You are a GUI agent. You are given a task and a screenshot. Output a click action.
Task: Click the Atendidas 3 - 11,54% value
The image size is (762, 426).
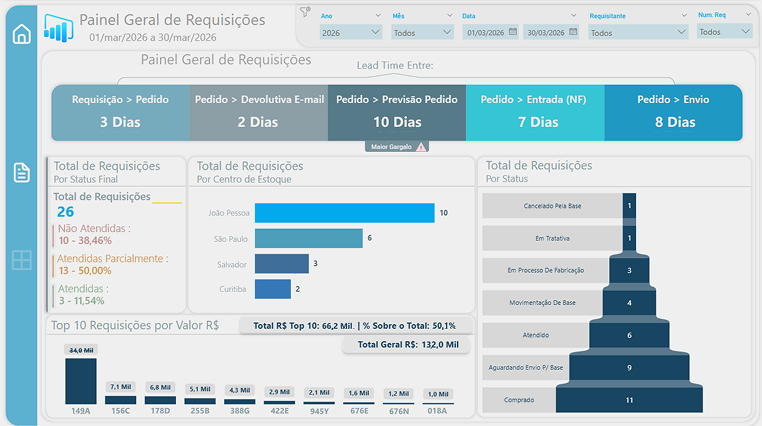(x=82, y=301)
